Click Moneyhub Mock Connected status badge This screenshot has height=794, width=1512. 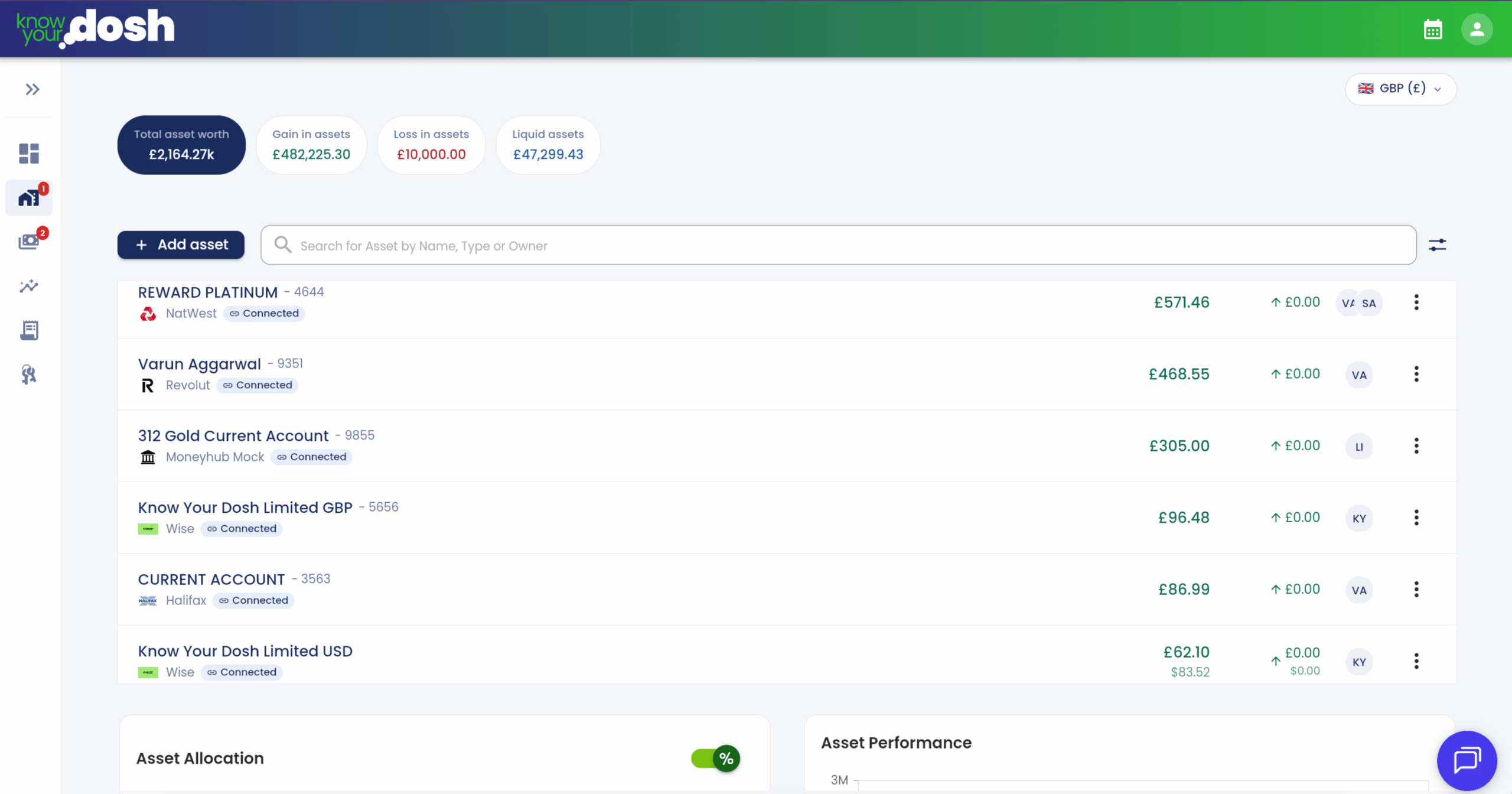point(311,457)
